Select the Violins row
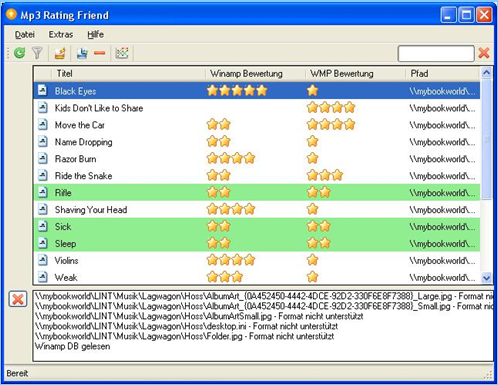Screen dimensions: 498x385 tap(257, 260)
